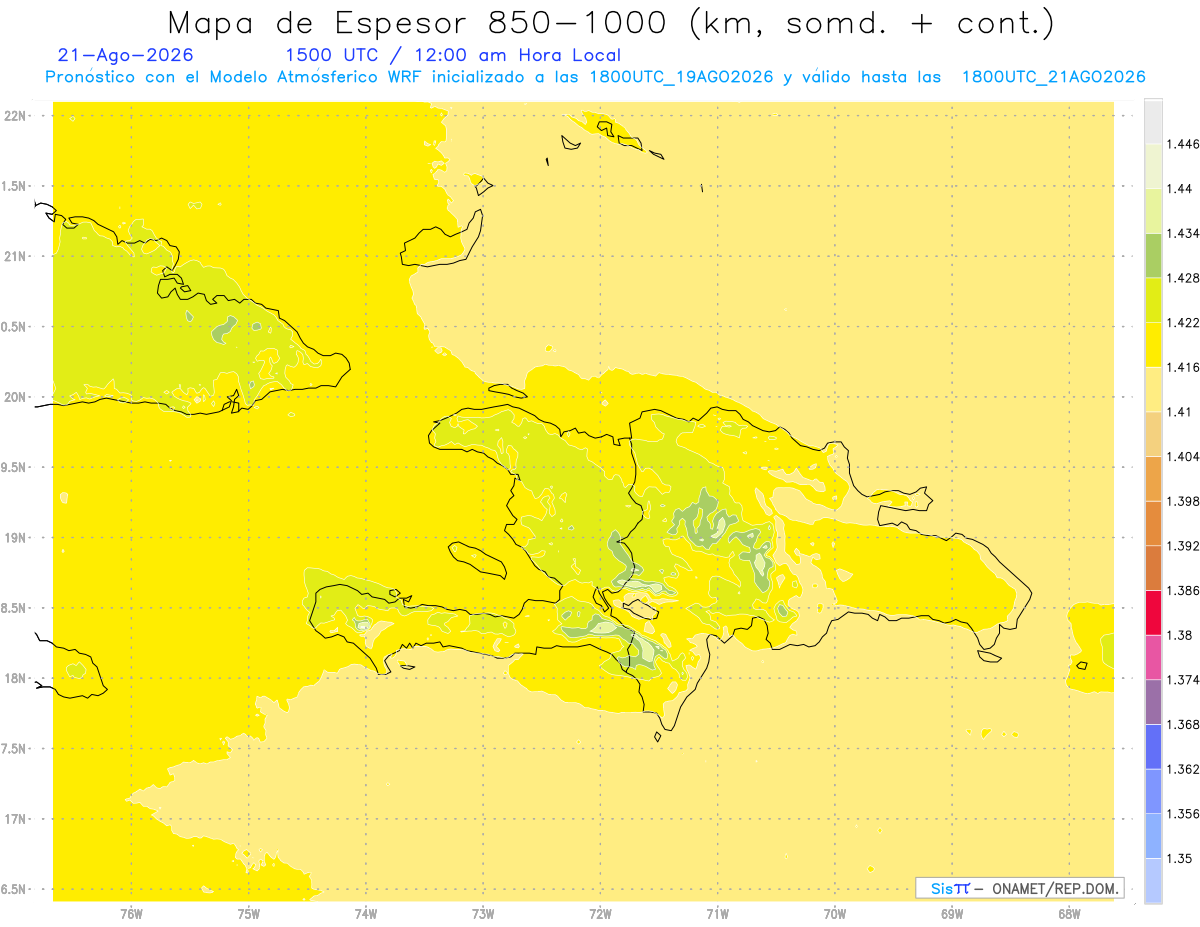The height and width of the screenshot is (927, 1200).
Task: Click the '1500 UTC / 12:00 am Hora Local' text
Action: (x=453, y=55)
